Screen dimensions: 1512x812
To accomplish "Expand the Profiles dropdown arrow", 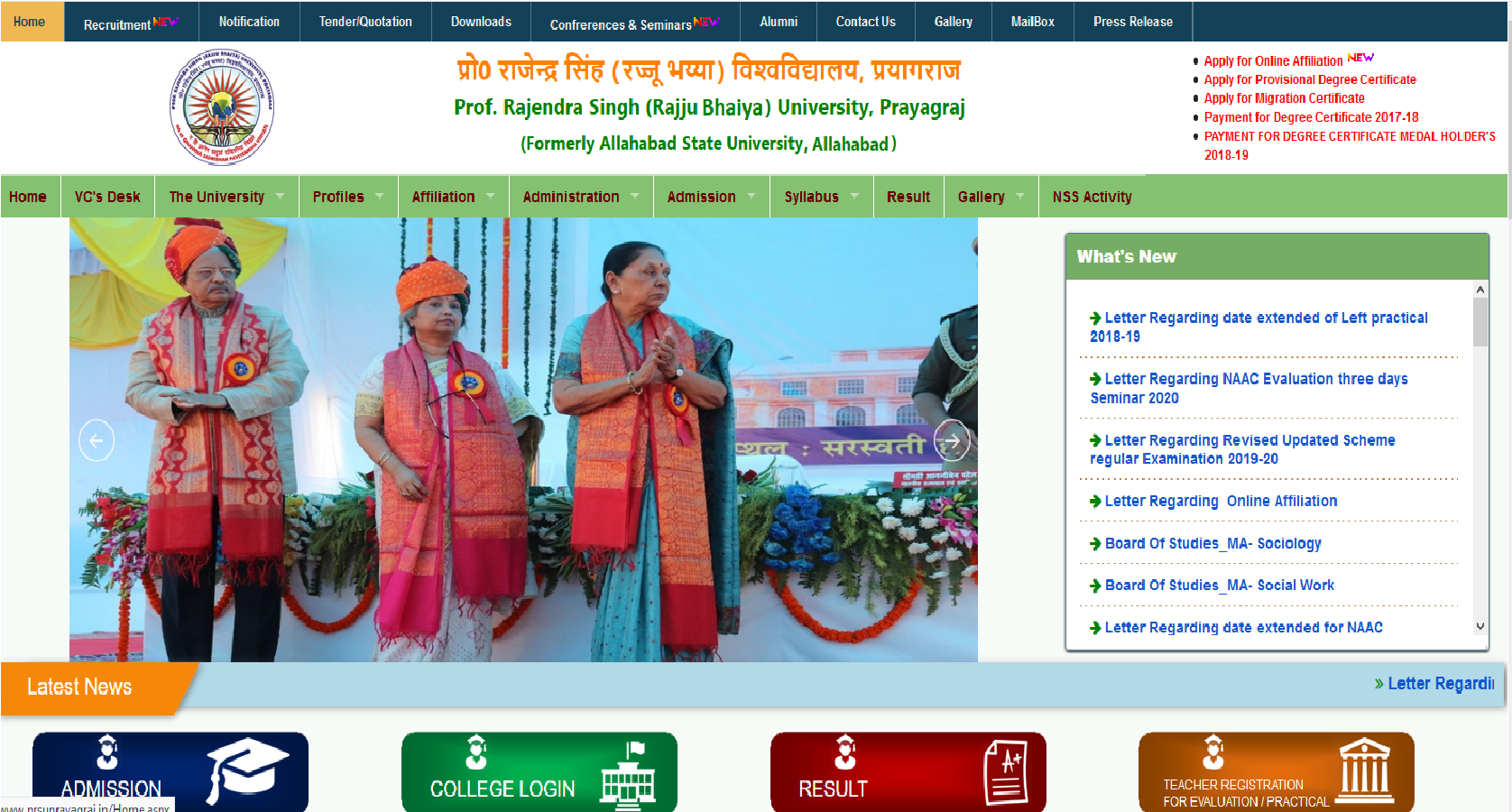I will [380, 196].
